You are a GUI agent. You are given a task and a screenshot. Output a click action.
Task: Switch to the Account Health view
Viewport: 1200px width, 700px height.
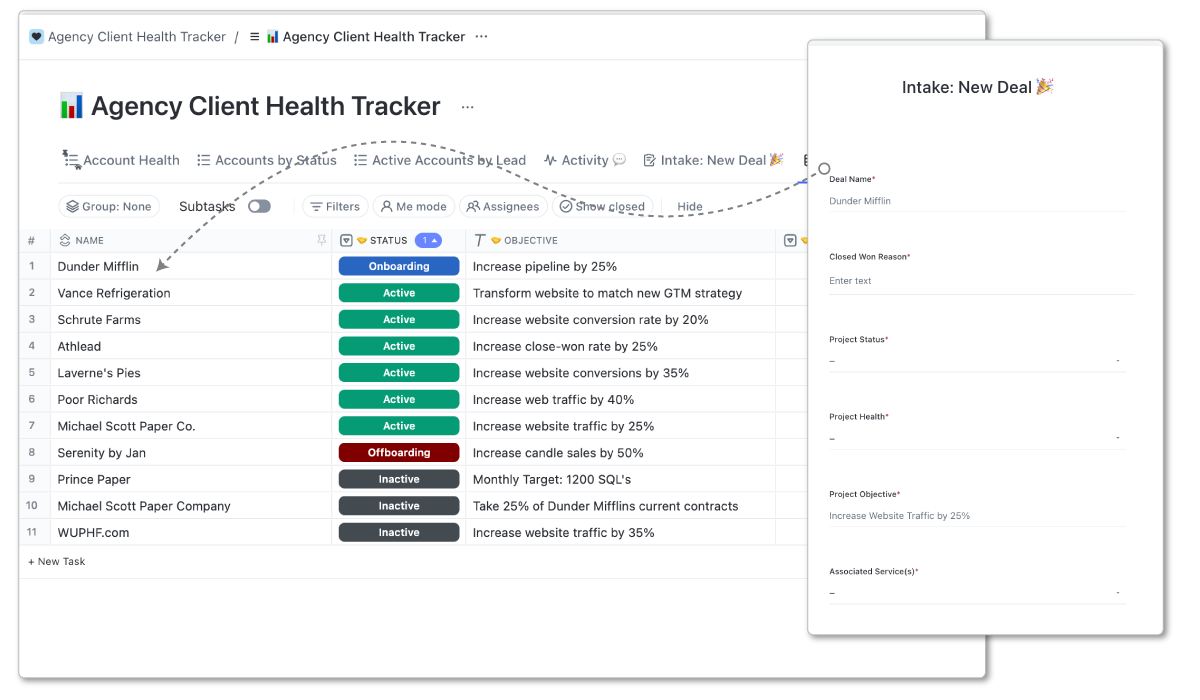[120, 160]
